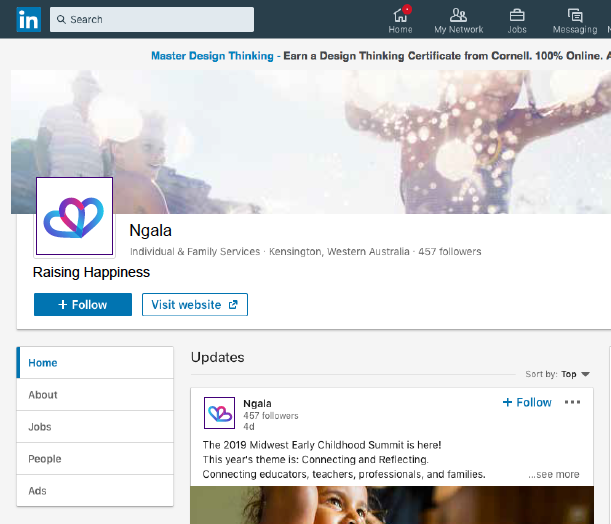Open the Master Design Thinking ad link

(212, 56)
